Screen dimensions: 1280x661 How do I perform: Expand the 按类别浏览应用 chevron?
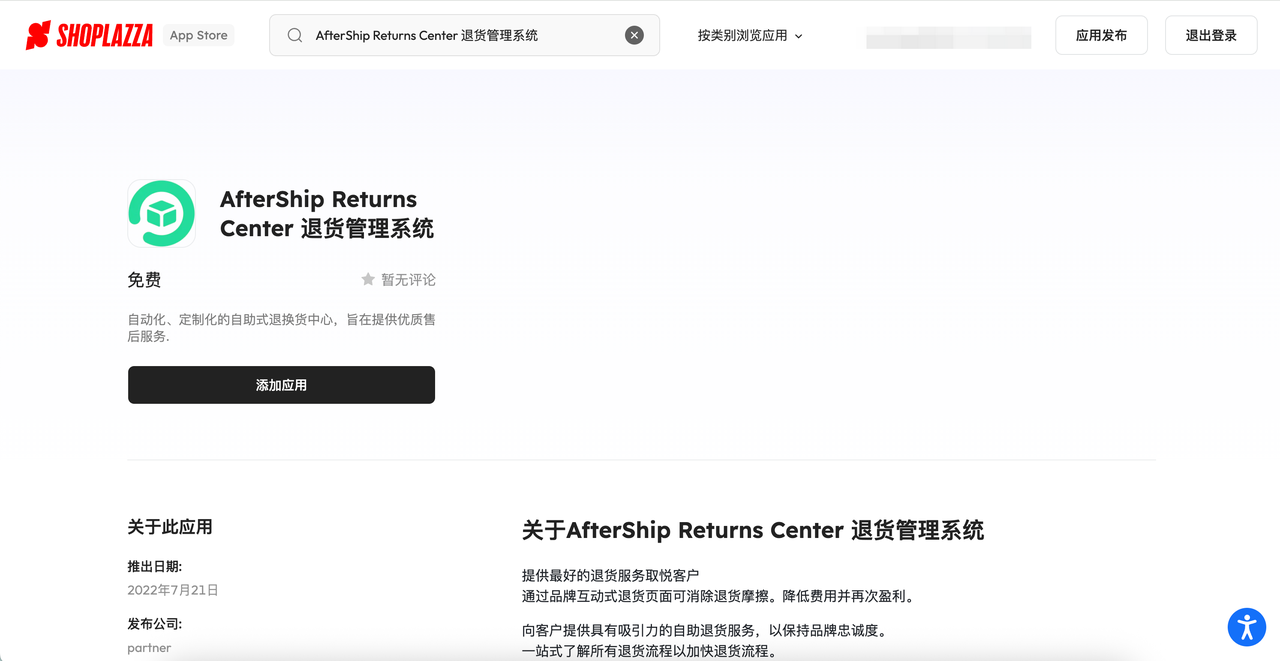point(797,34)
